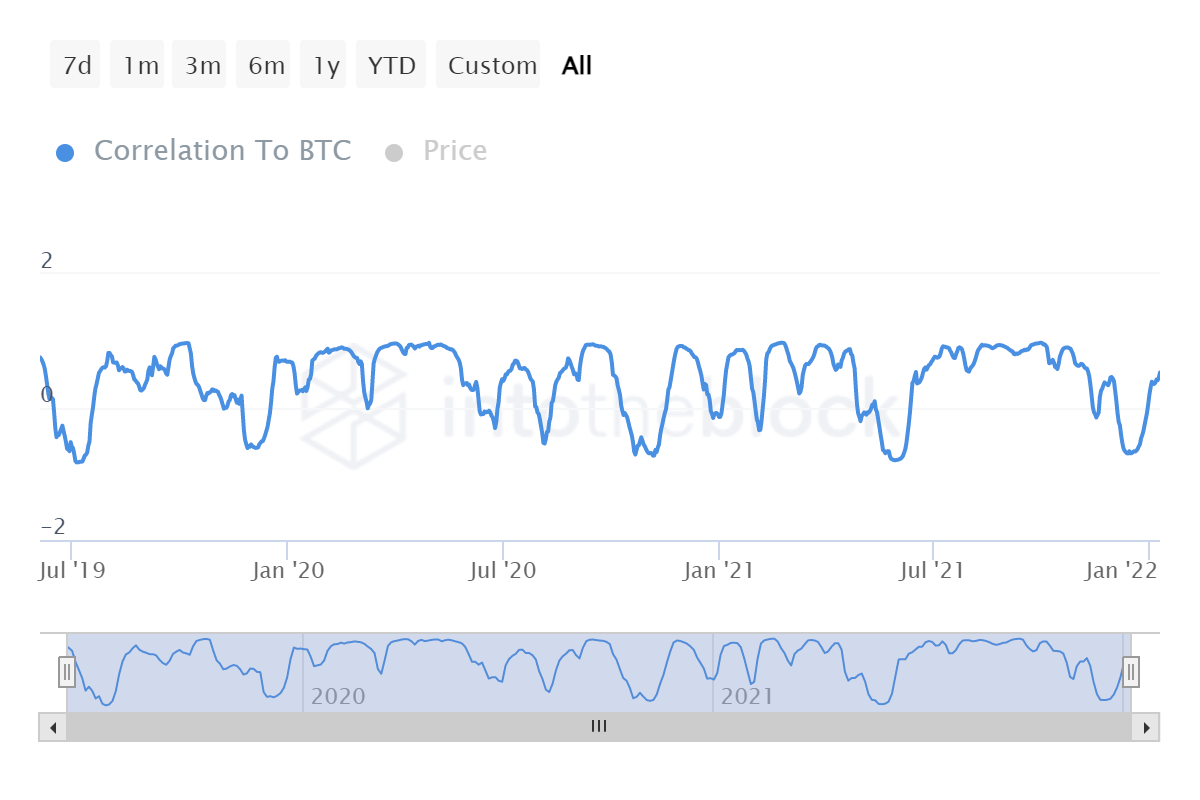Screen dimensions: 1200x800
Task: Toggle the Correlation To BTC series
Action: [222, 151]
